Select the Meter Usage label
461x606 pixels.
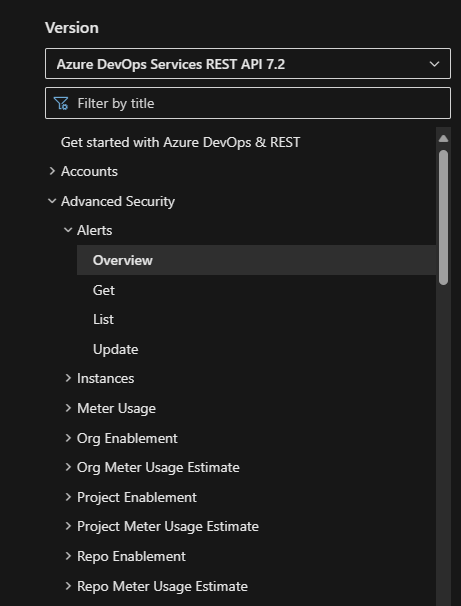pyautogui.click(x=116, y=409)
